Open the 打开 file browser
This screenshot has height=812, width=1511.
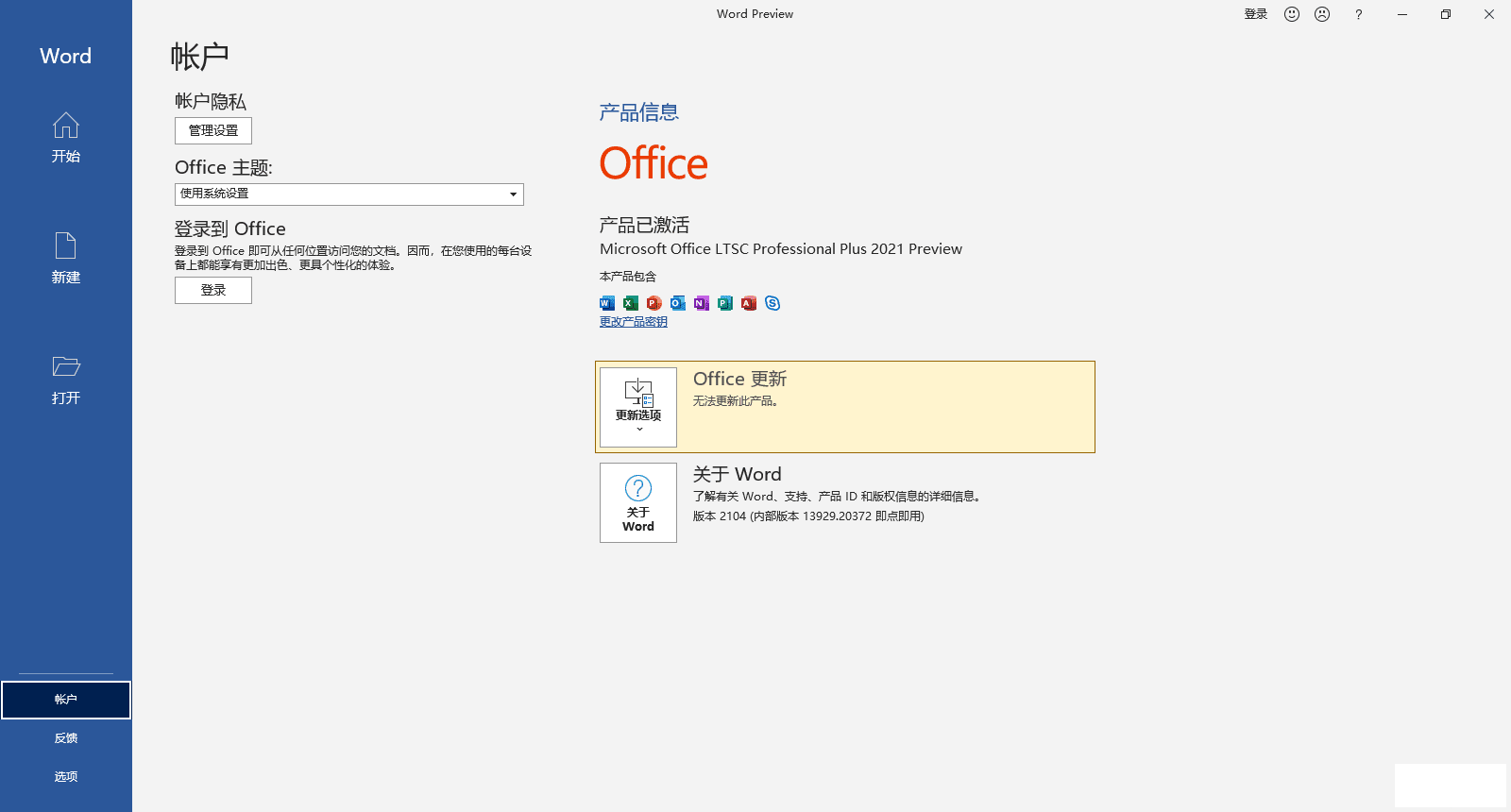click(x=66, y=380)
